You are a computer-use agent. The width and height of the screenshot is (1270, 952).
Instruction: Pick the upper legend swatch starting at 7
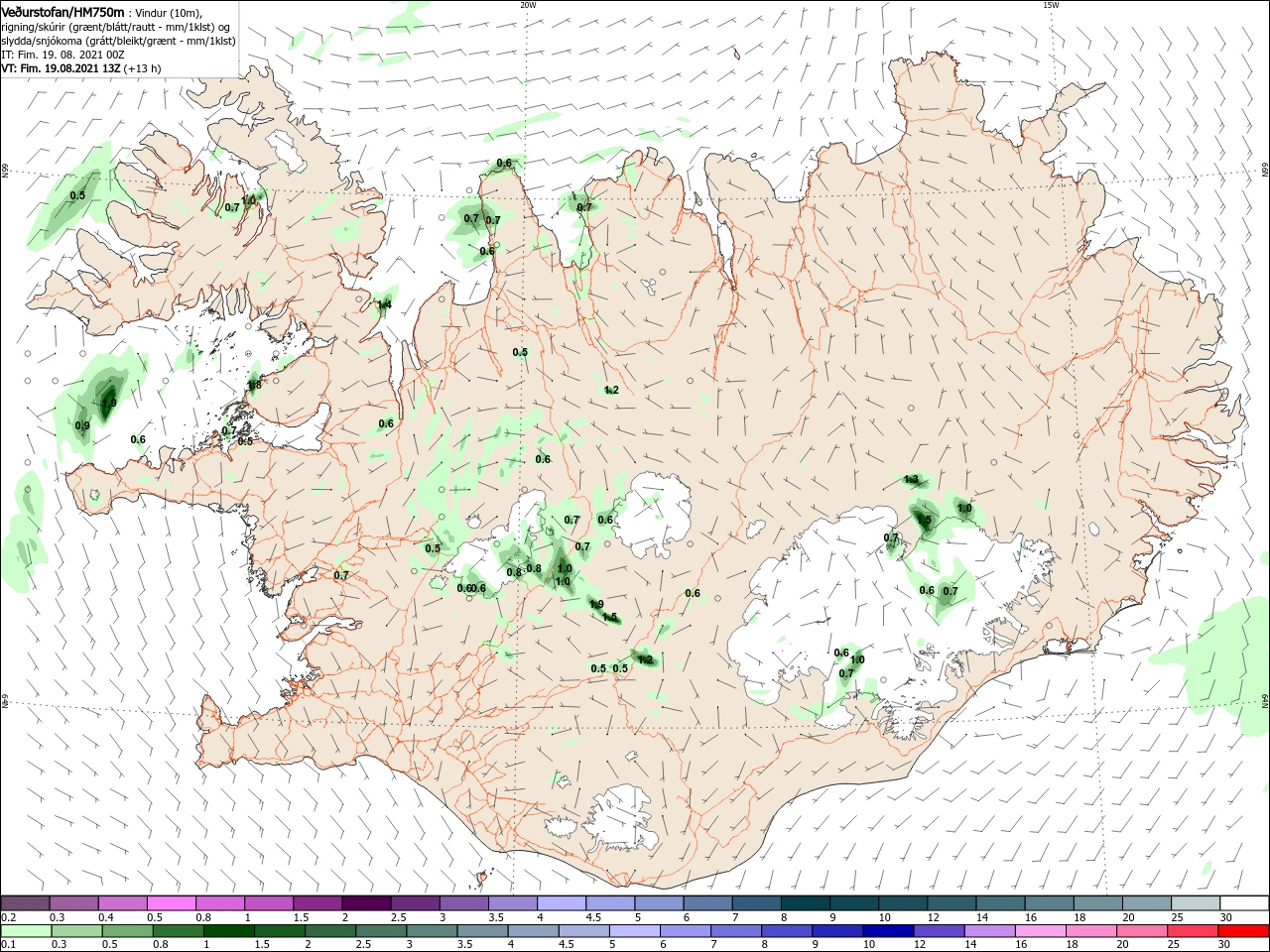point(756,903)
